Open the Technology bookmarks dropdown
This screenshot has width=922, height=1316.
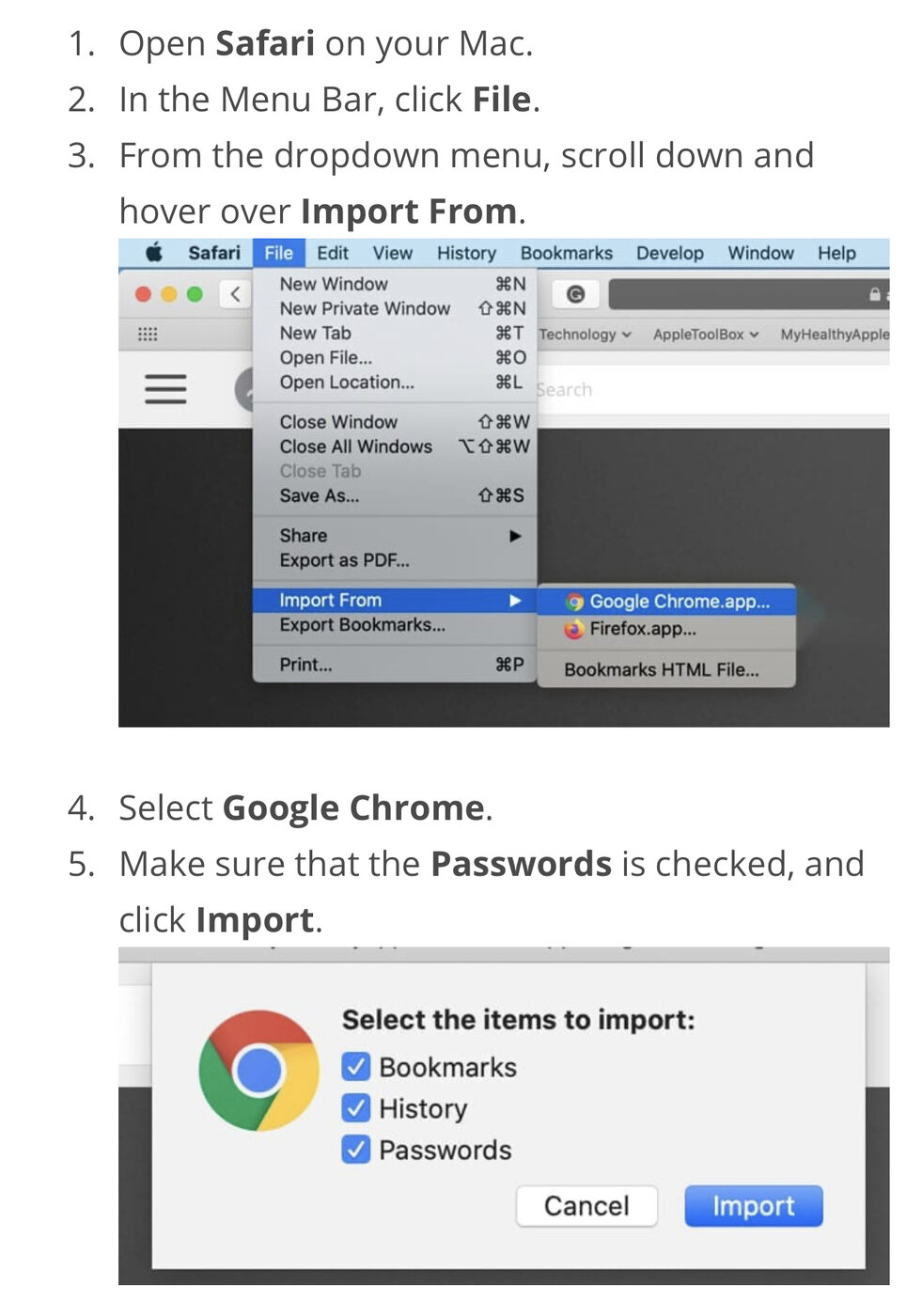586,334
